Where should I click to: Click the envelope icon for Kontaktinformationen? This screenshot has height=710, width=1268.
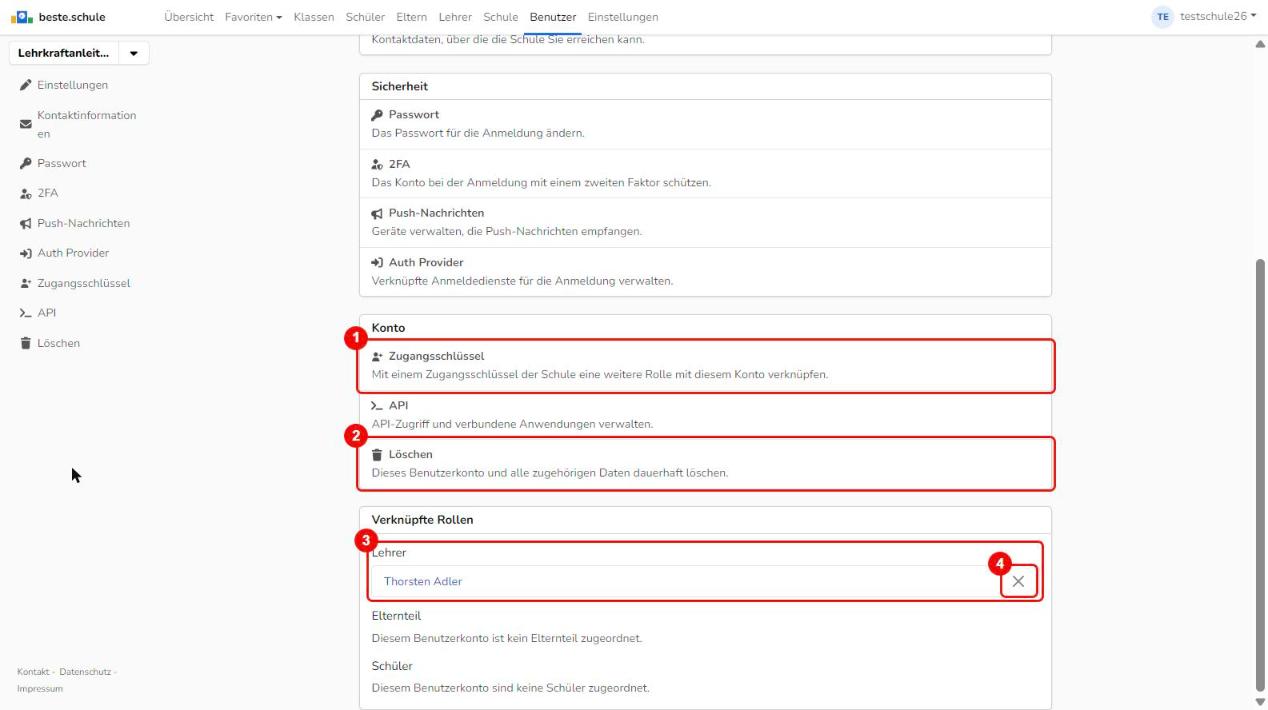[25, 124]
